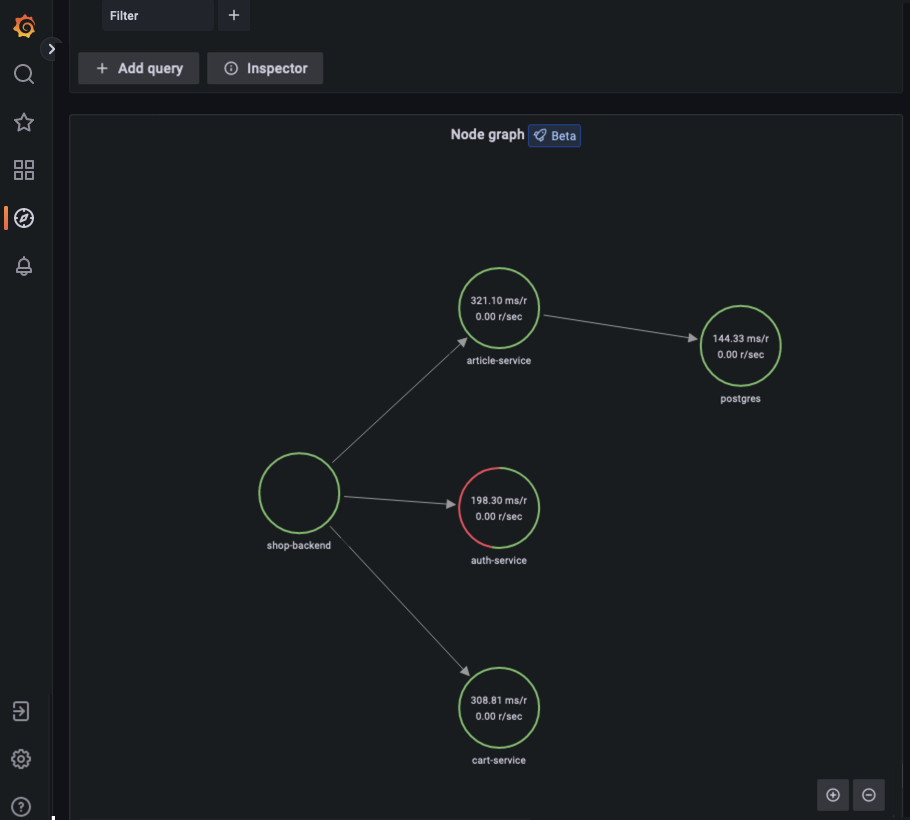Open the query Inspector

[x=264, y=68]
